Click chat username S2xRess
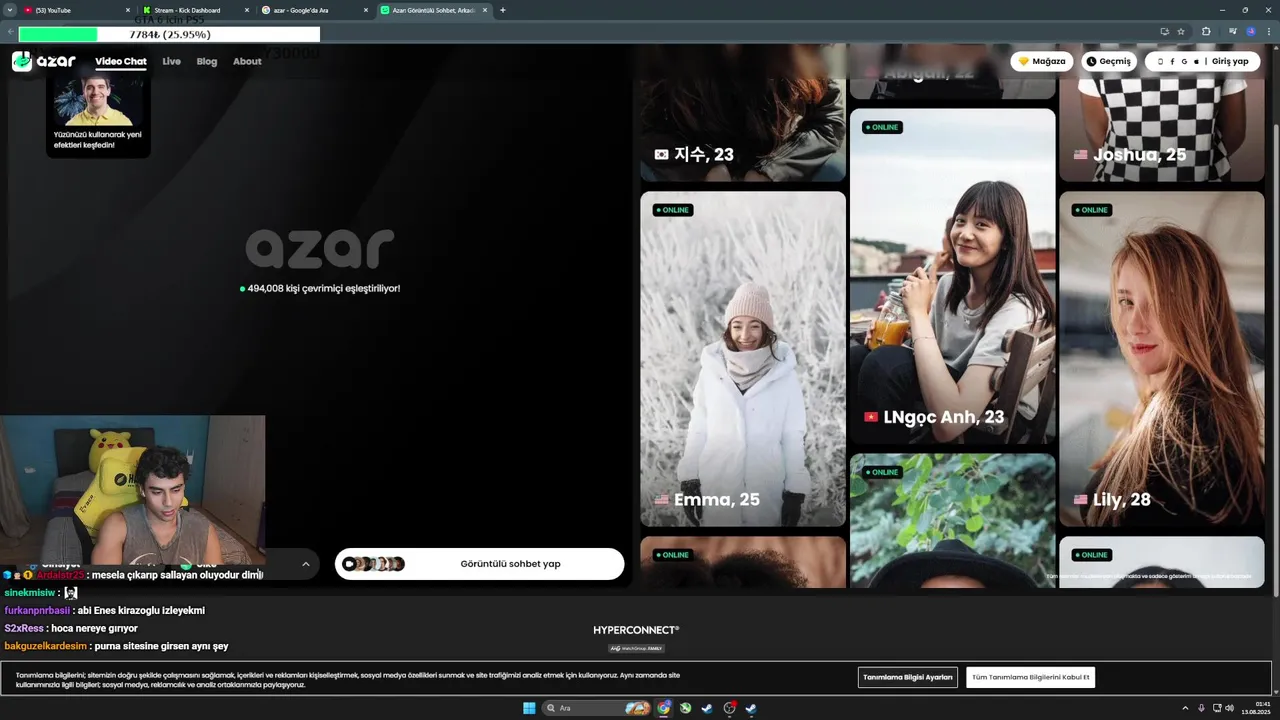This screenshot has height=720, width=1280. [x=24, y=629]
